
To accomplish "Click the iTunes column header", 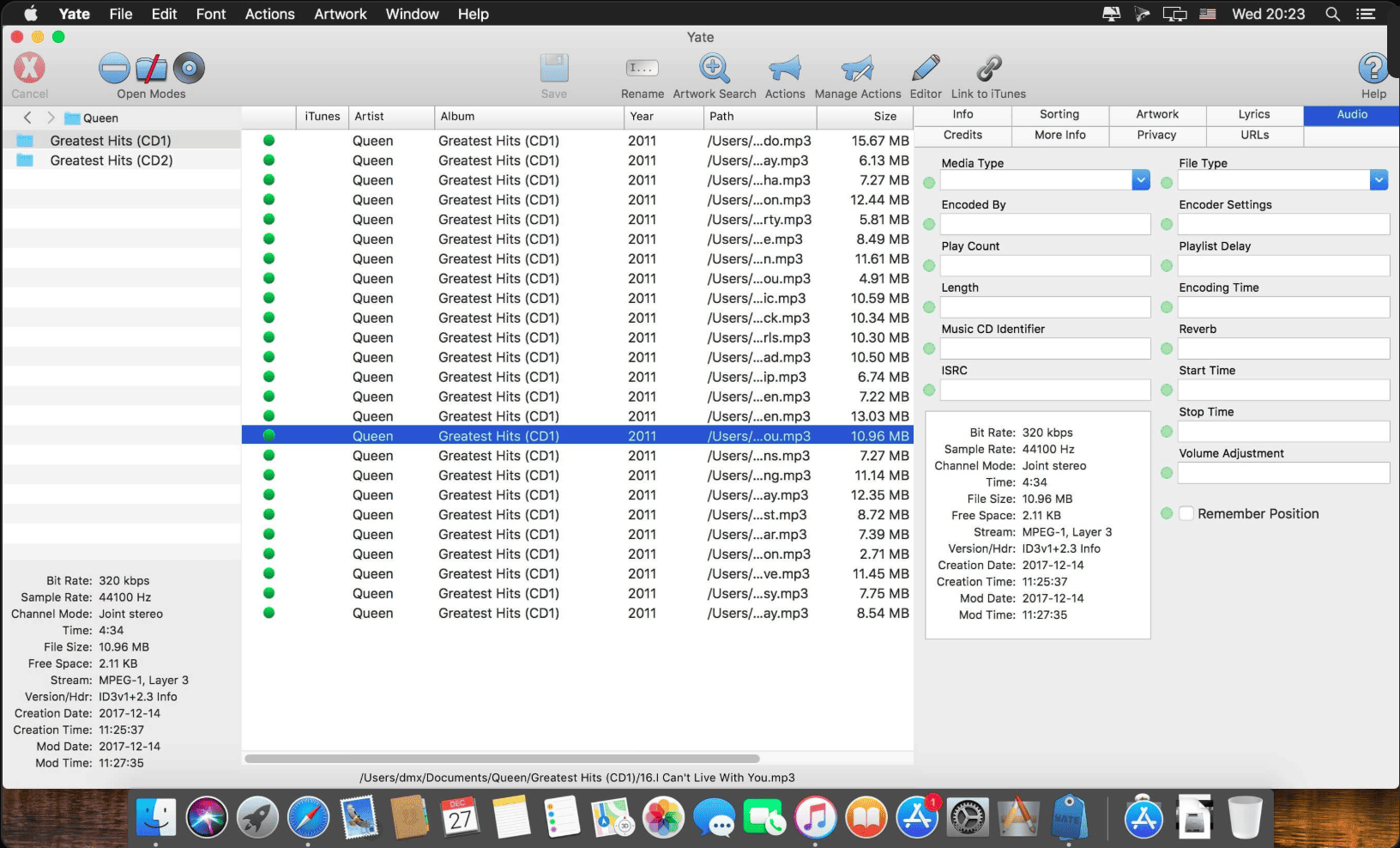I will [322, 117].
